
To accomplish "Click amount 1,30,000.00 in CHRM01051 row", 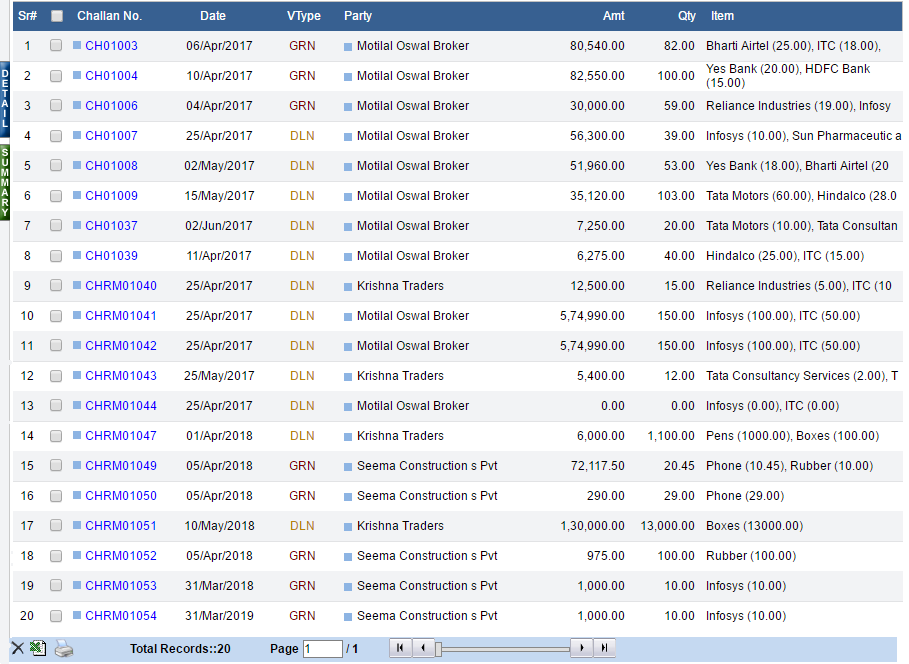I will tap(592, 525).
